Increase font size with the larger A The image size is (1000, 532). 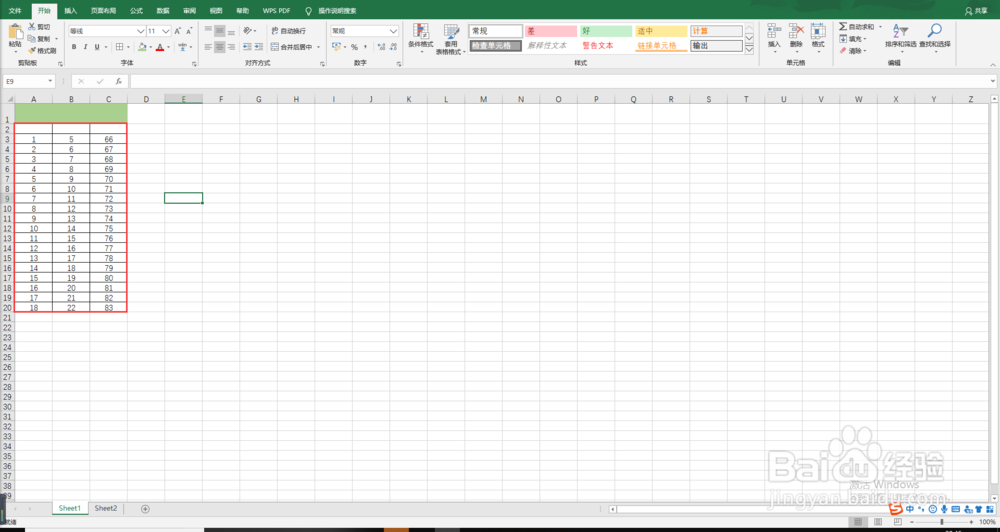click(x=178, y=31)
